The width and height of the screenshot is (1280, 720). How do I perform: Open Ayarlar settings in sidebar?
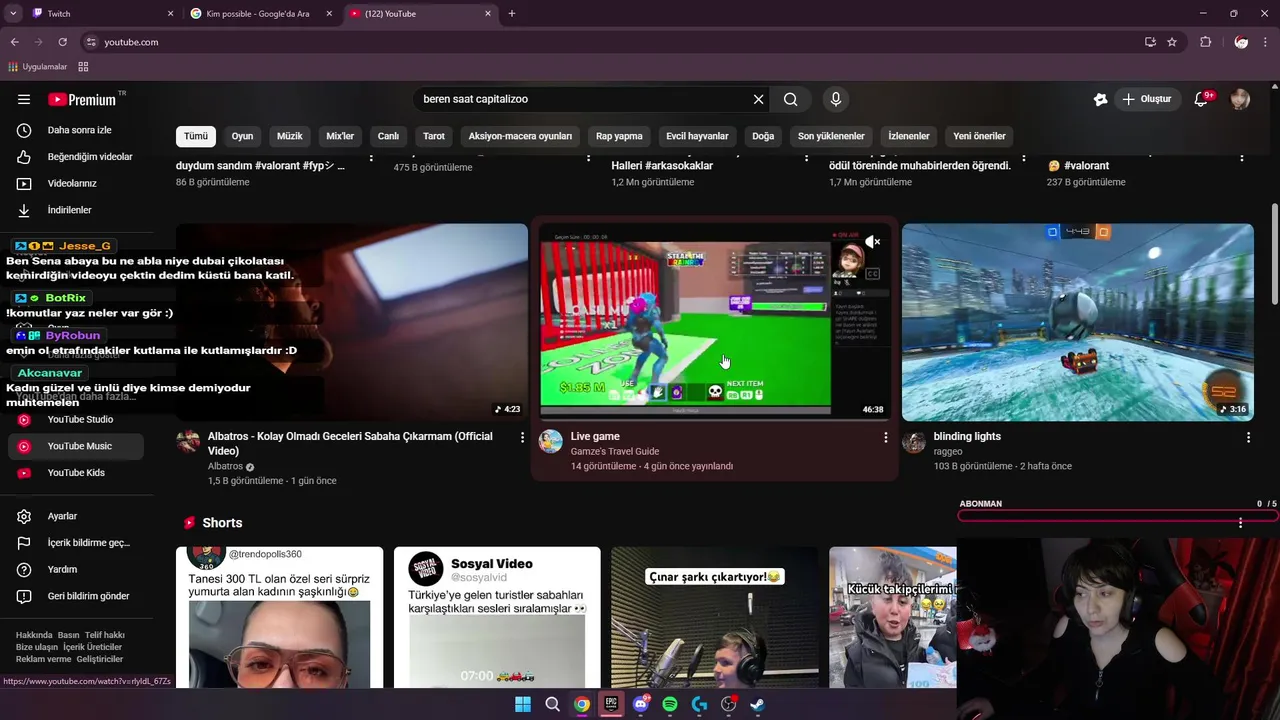click(76, 516)
